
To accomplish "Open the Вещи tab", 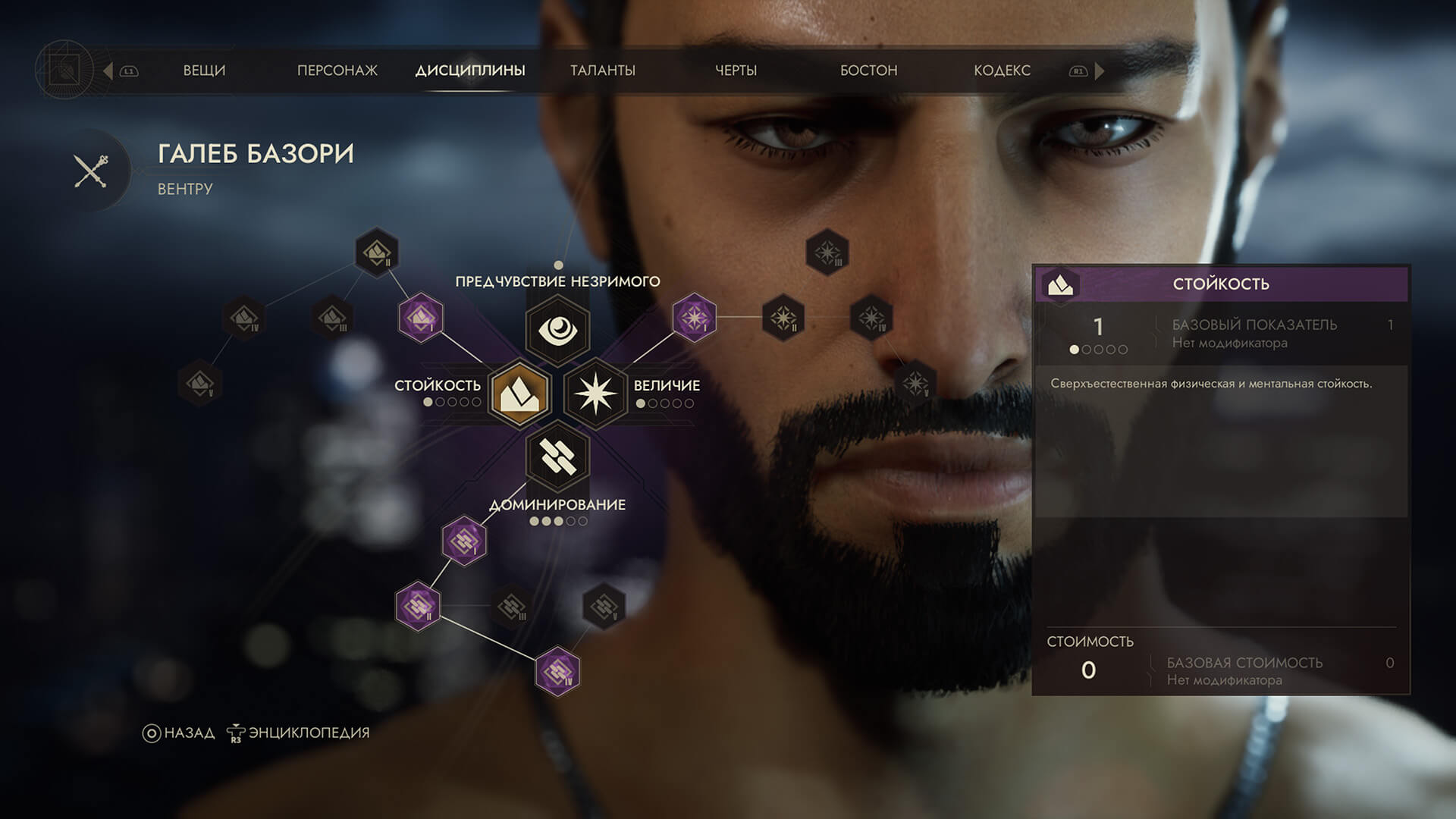I will tap(204, 71).
